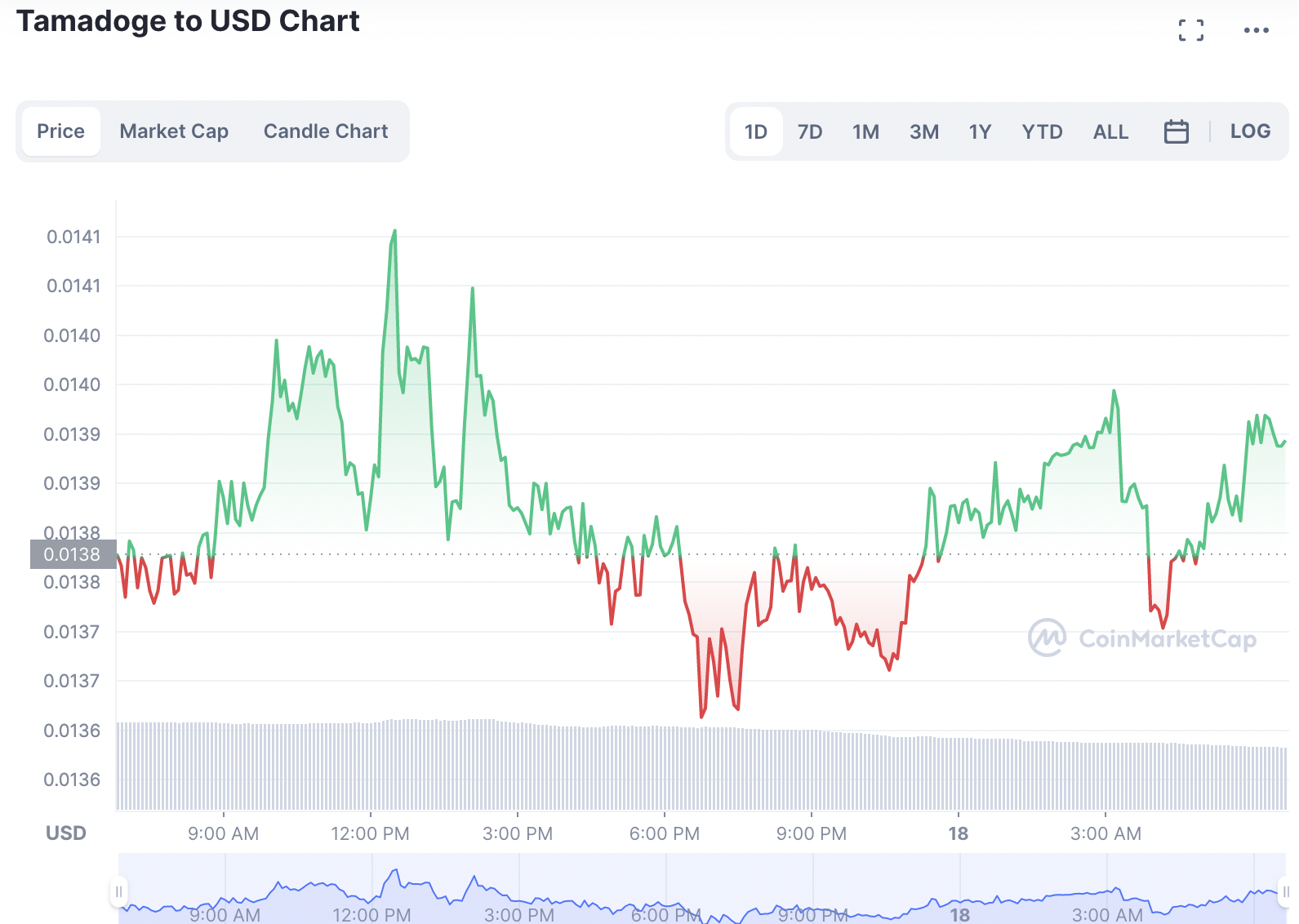The image size is (1299, 924).
Task: Switch to the Market Cap tab
Action: 173,131
